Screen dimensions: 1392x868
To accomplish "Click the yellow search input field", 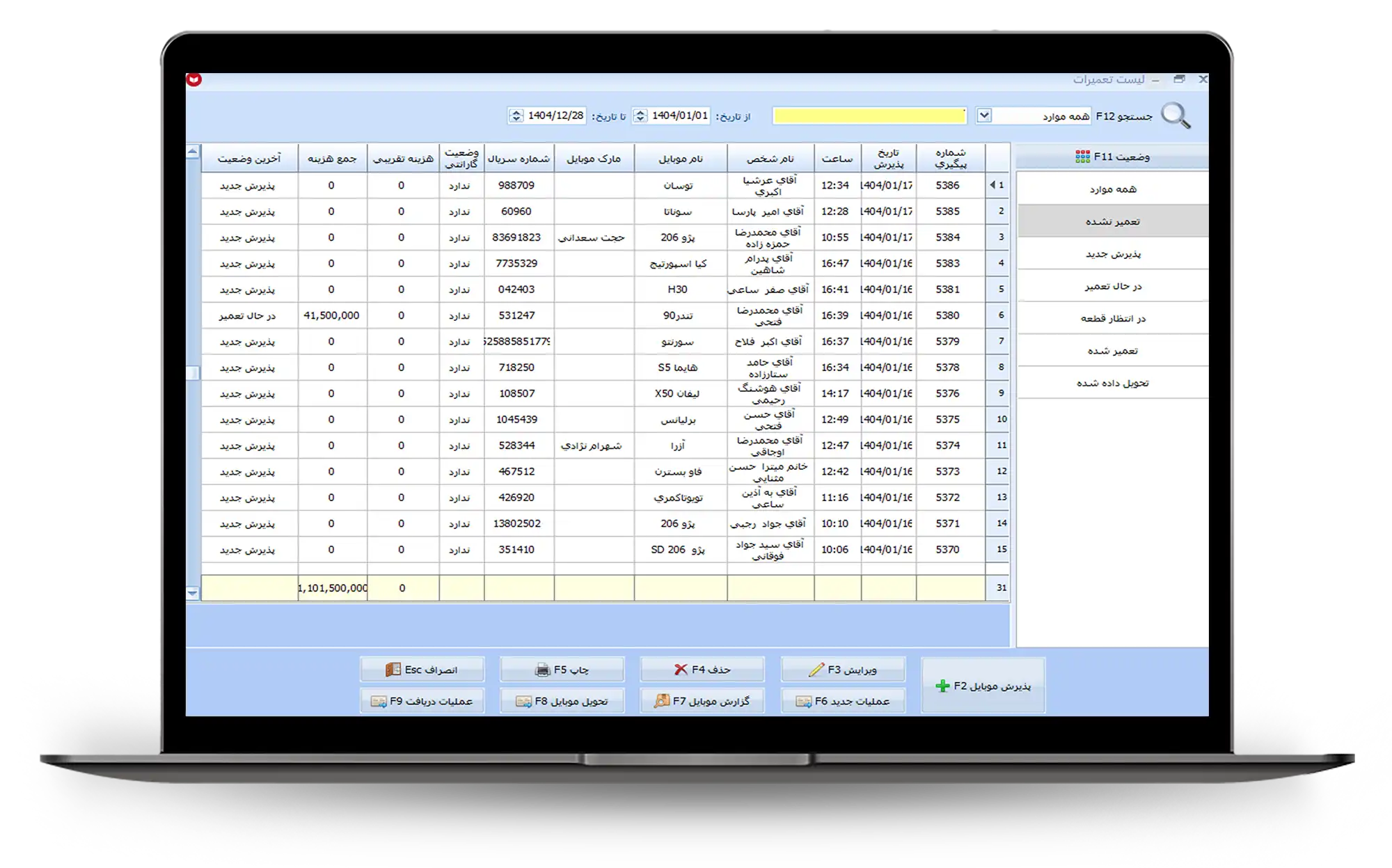I will pyautogui.click(x=869, y=116).
